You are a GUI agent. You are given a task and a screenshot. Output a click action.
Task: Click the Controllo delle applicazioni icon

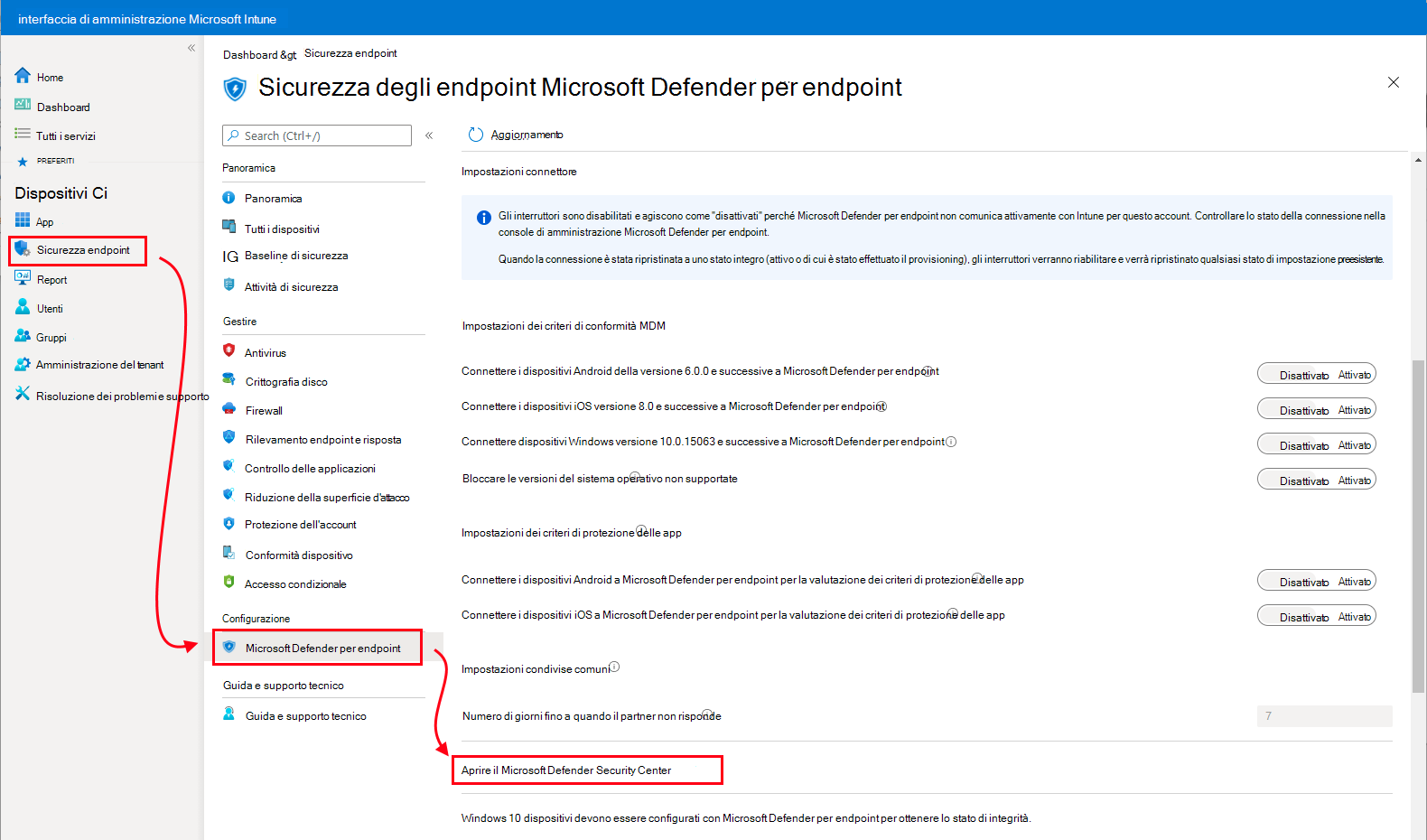click(229, 466)
